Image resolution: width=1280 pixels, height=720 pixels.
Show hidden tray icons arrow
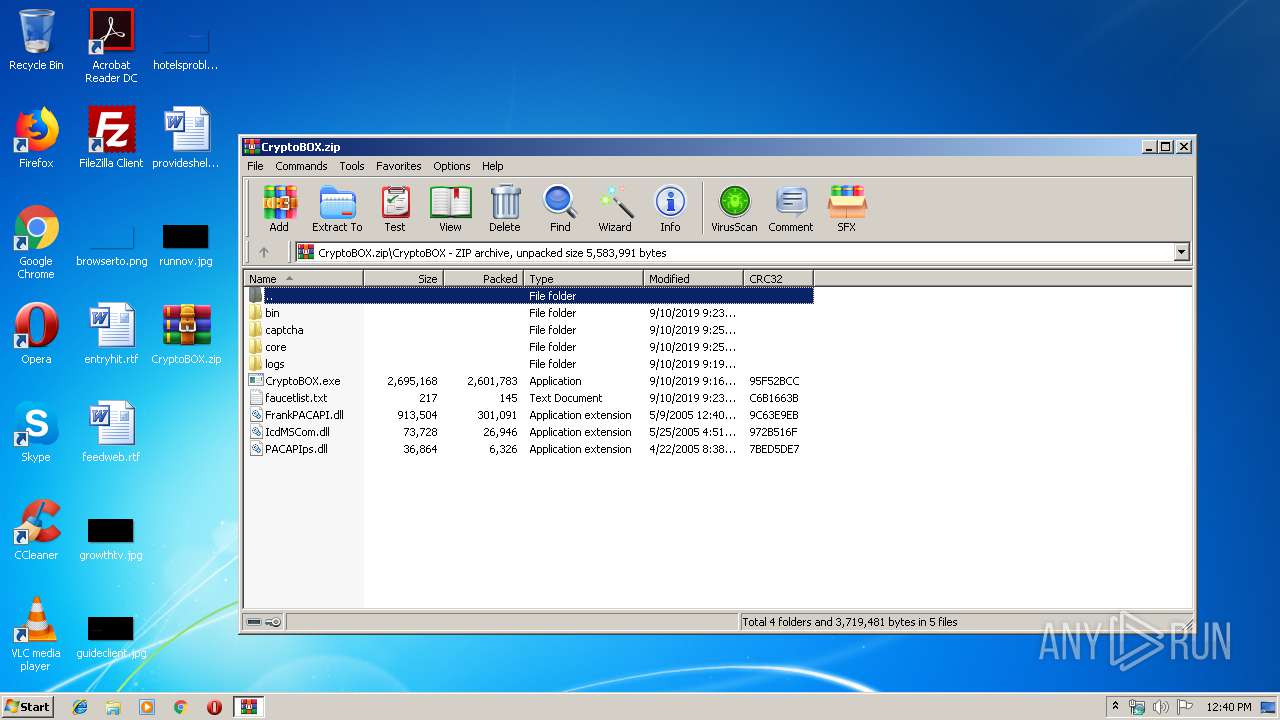point(1116,707)
